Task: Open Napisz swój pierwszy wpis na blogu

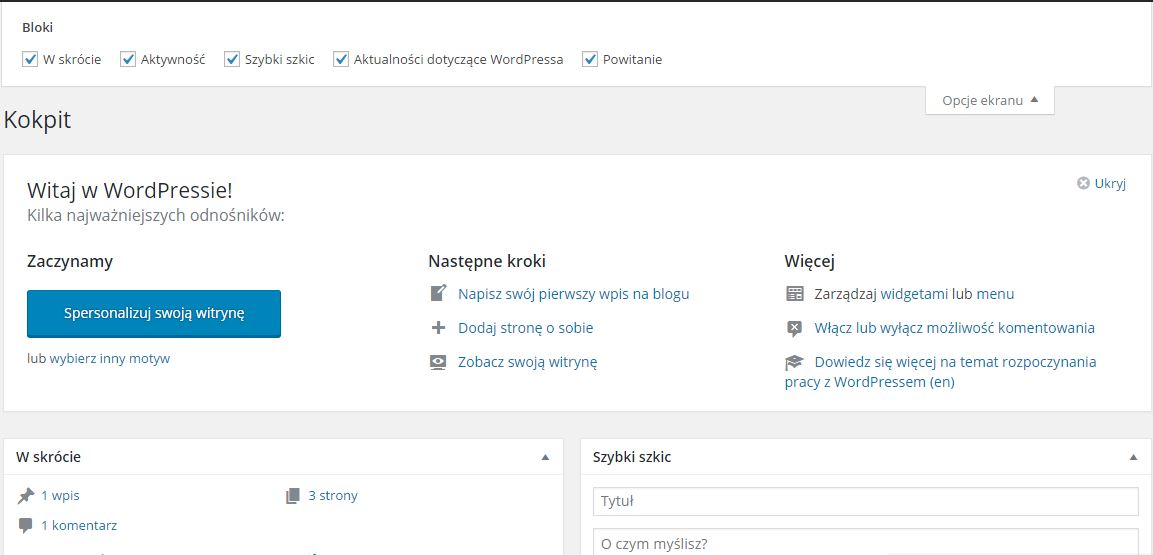Action: (x=574, y=294)
